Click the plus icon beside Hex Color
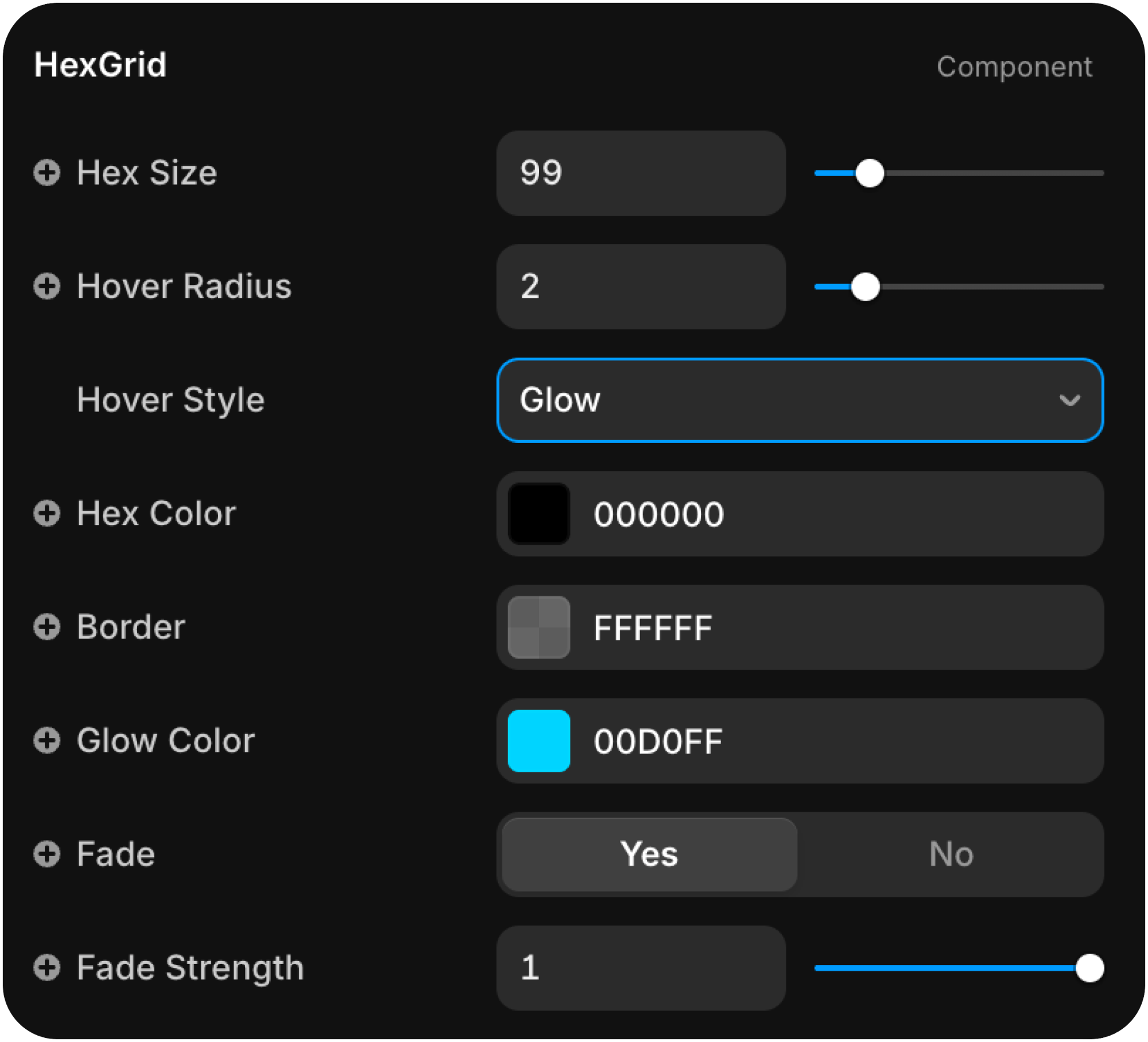 pos(46,514)
